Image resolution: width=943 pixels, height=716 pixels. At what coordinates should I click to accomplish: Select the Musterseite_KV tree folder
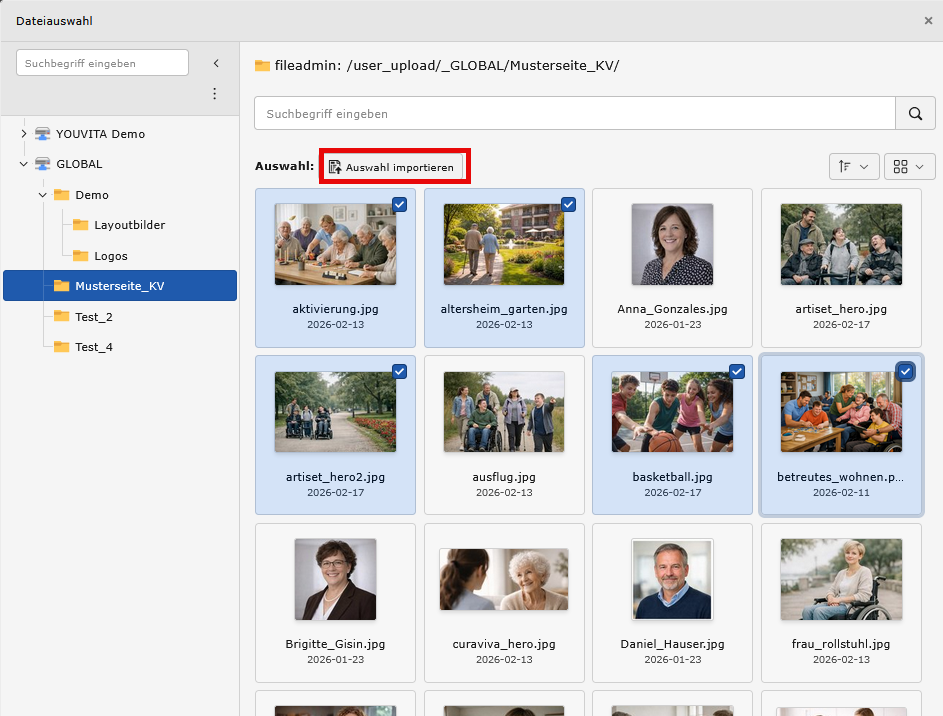pos(120,286)
